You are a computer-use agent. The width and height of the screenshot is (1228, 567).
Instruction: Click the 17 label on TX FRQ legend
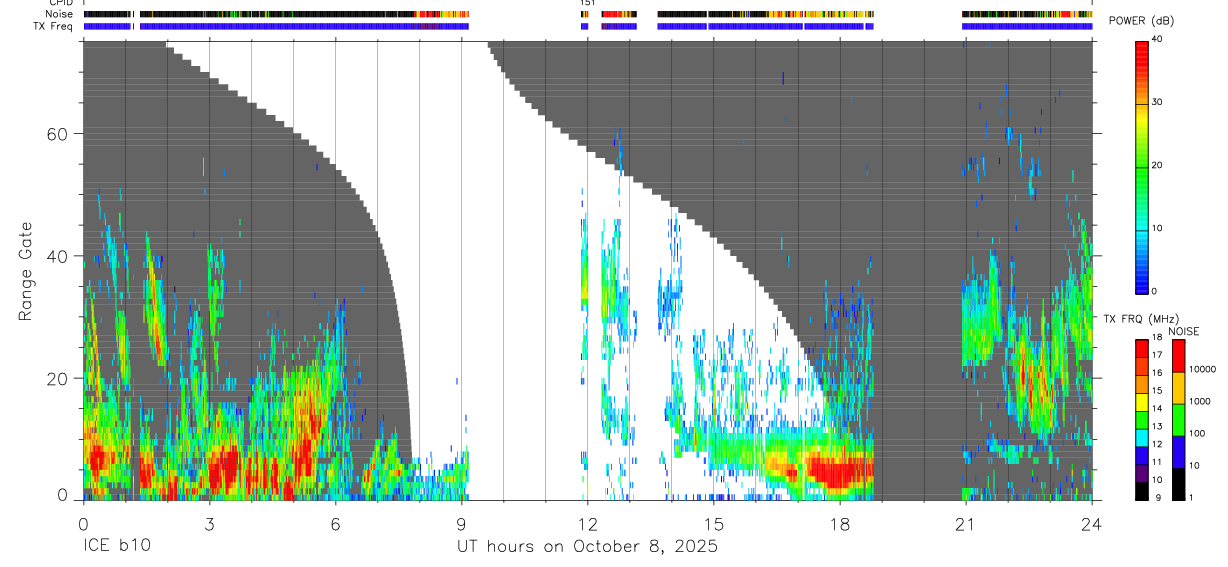[x=1157, y=355]
